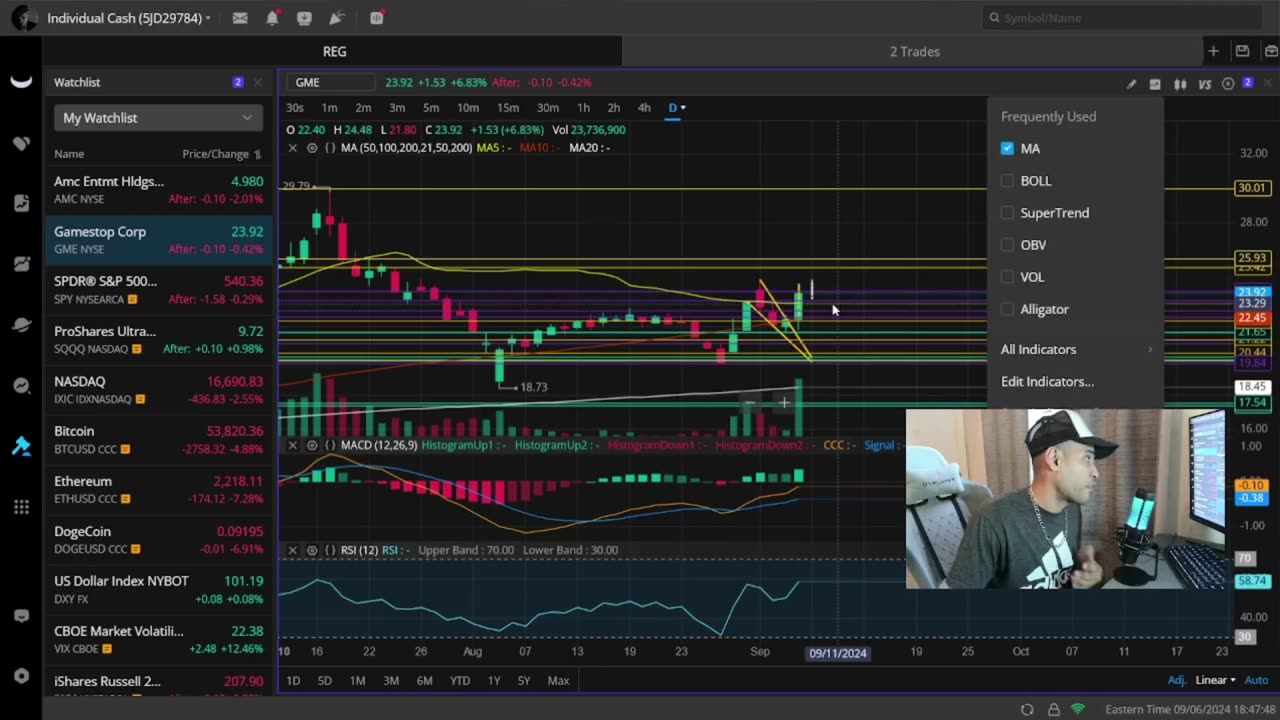
Task: Toggle the MA indicator checkbox
Action: pos(1007,148)
